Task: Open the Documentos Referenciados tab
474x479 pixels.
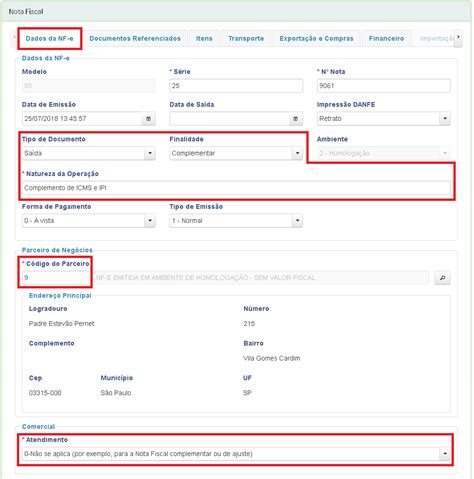Action: (135, 38)
